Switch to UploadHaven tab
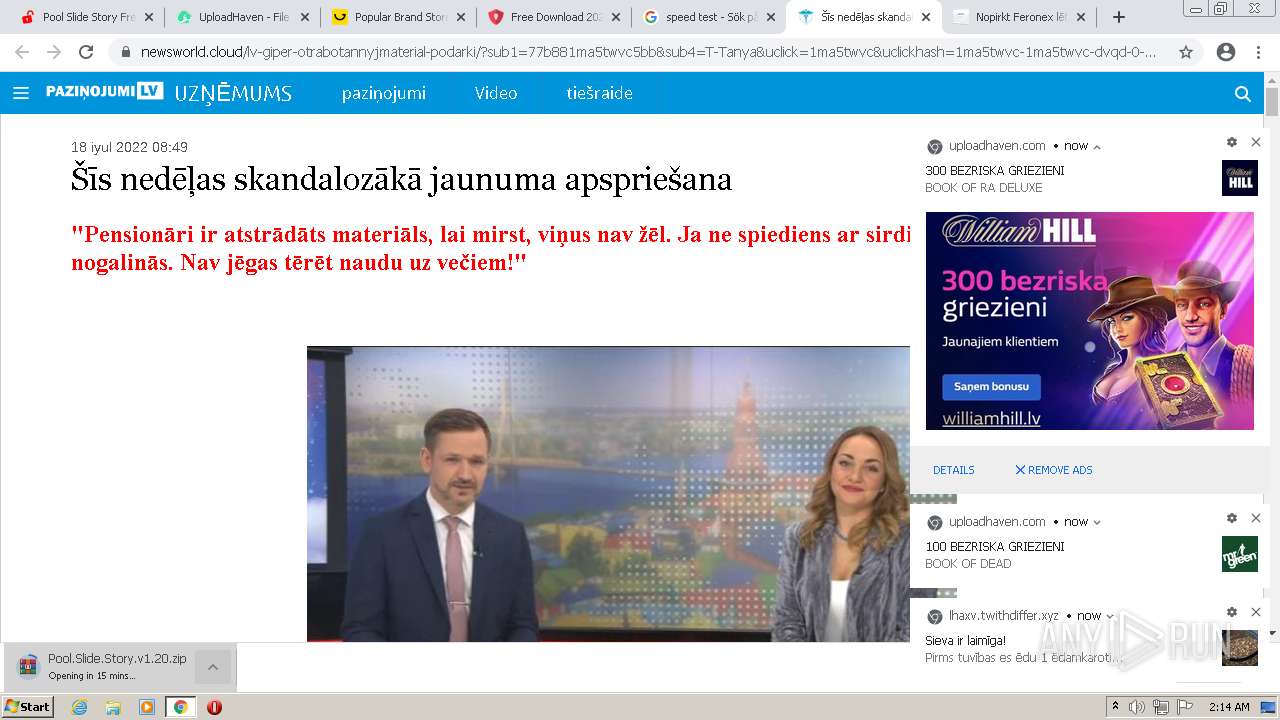The height and width of the screenshot is (720, 1280). click(244, 17)
